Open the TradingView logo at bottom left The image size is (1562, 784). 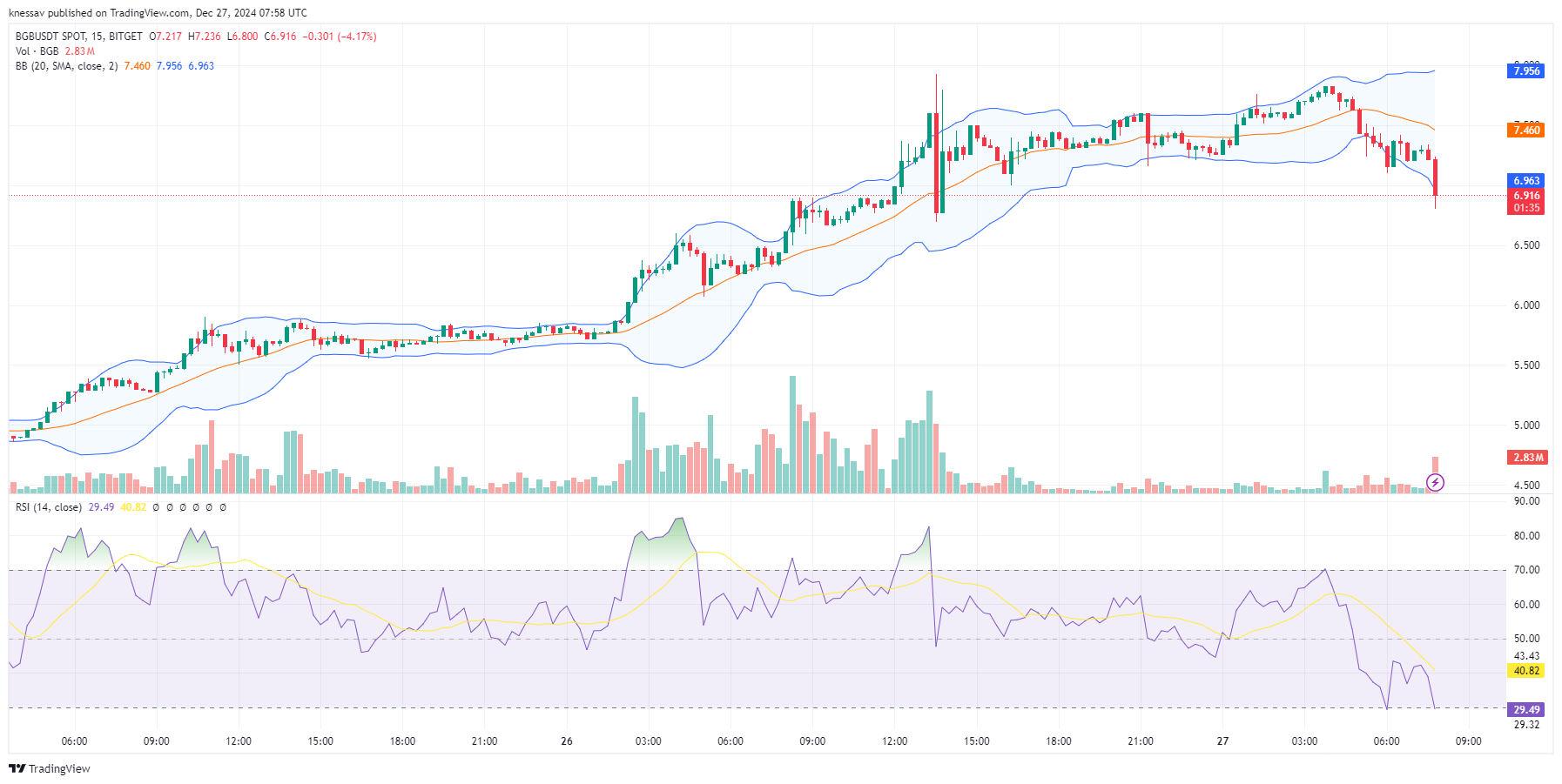[50, 768]
